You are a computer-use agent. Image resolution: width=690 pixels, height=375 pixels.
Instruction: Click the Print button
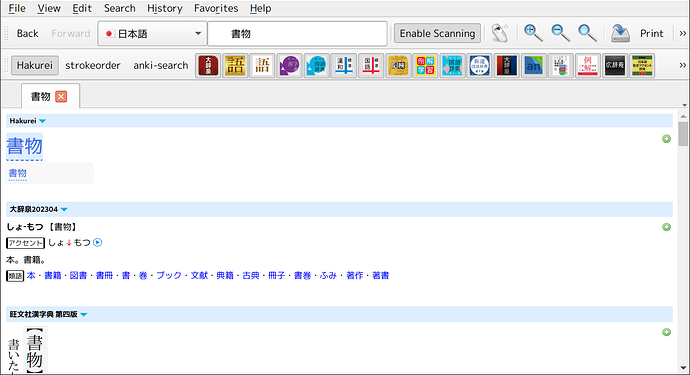click(652, 33)
